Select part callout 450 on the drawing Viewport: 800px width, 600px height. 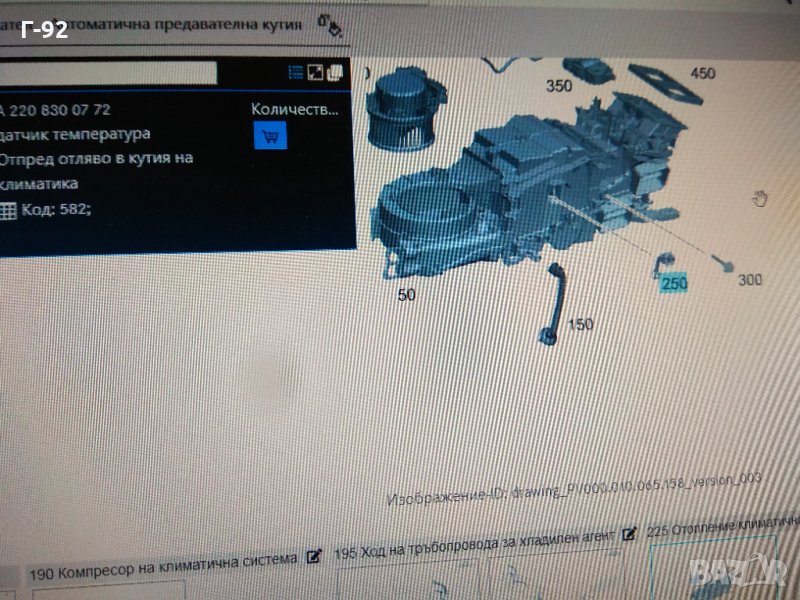703,73
